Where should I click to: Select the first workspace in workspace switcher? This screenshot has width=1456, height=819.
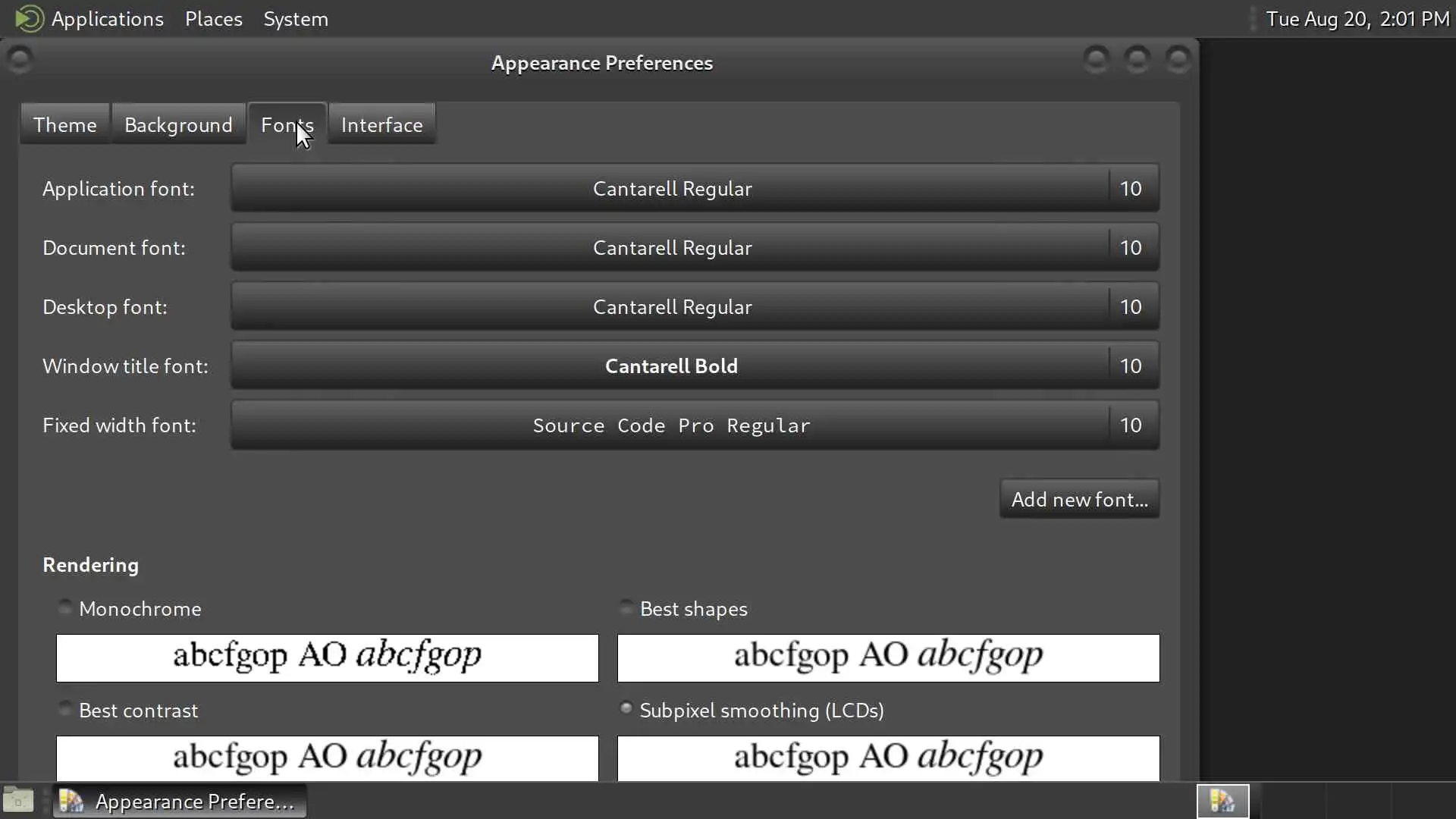pos(1222,801)
